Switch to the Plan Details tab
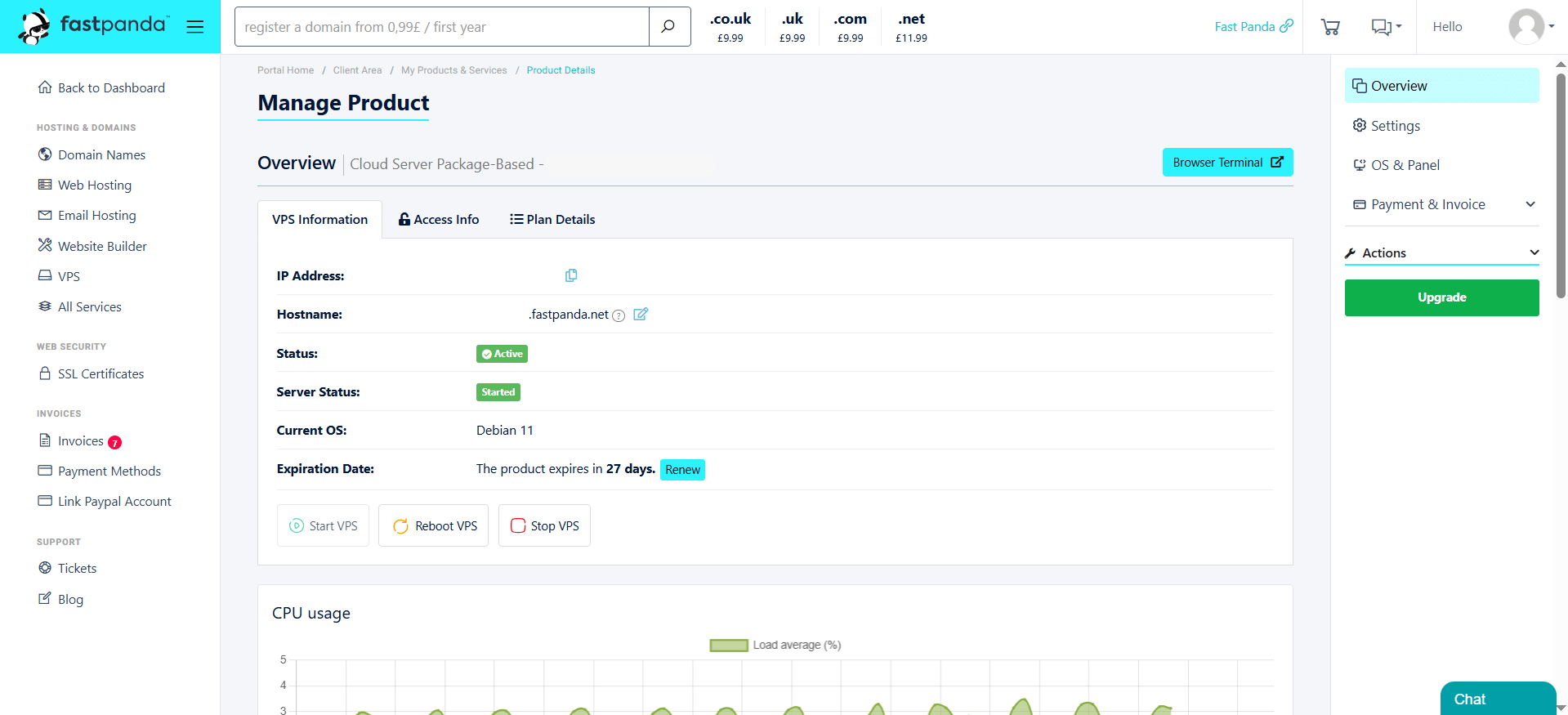 click(552, 220)
